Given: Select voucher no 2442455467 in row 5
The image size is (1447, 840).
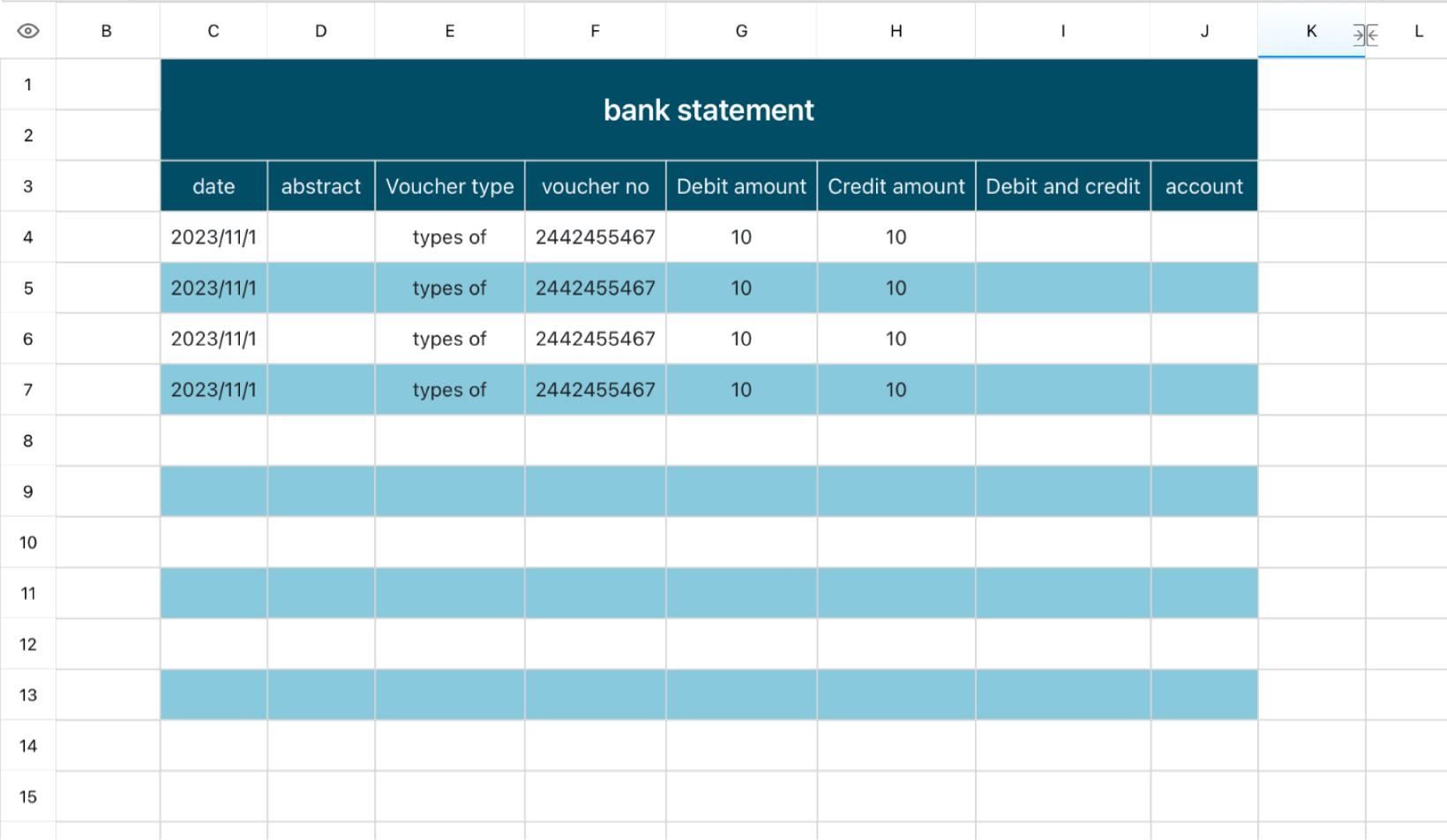Looking at the screenshot, I should point(596,288).
